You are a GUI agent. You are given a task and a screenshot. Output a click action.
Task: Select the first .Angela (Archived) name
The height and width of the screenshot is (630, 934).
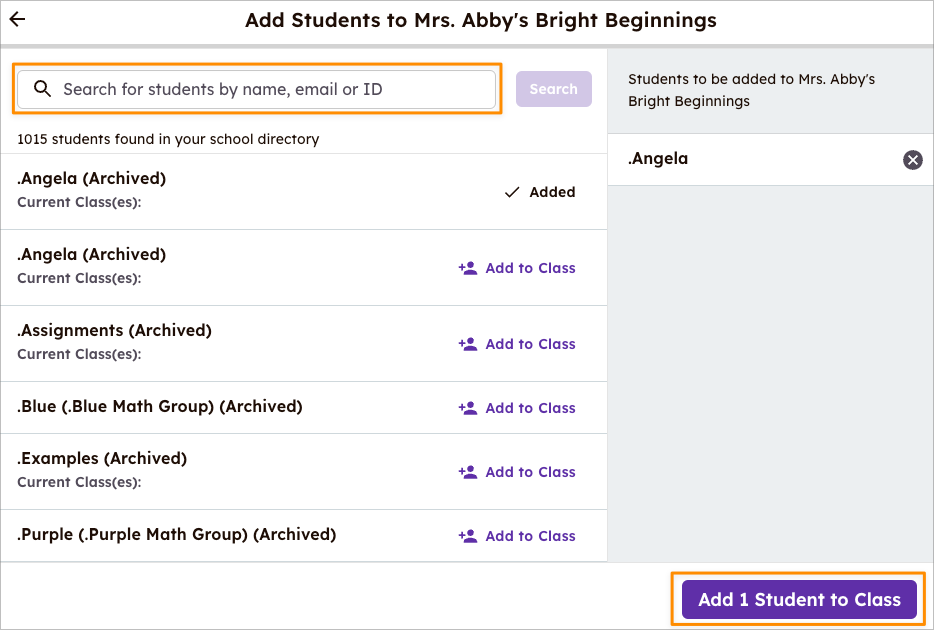click(x=92, y=179)
